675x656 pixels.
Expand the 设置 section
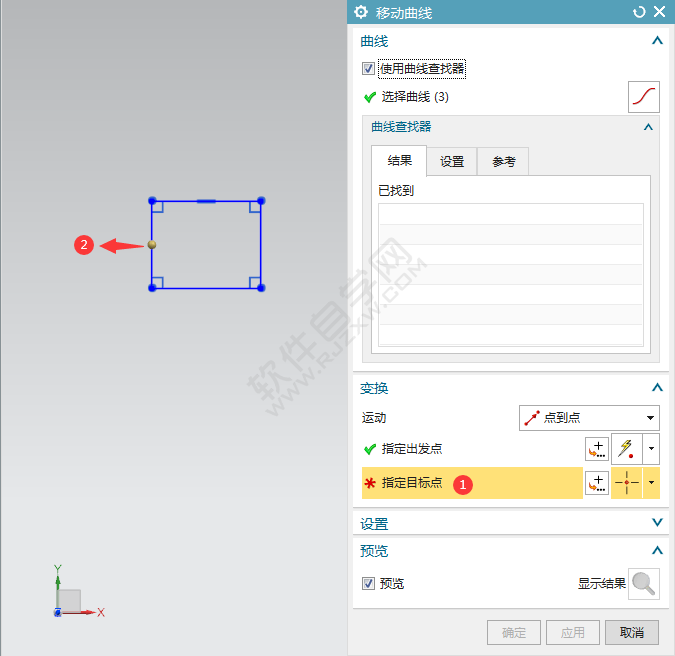(657, 523)
